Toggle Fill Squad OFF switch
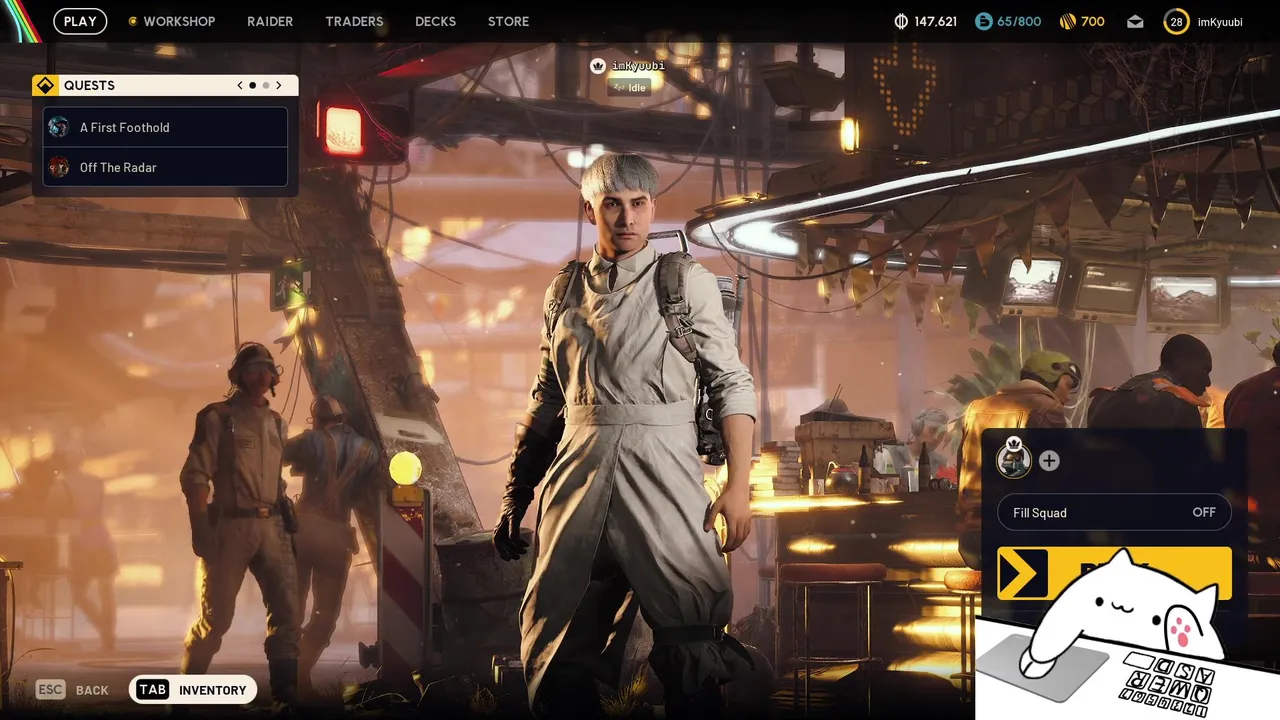Screen dimensions: 1280x720 (x=1115, y=512)
